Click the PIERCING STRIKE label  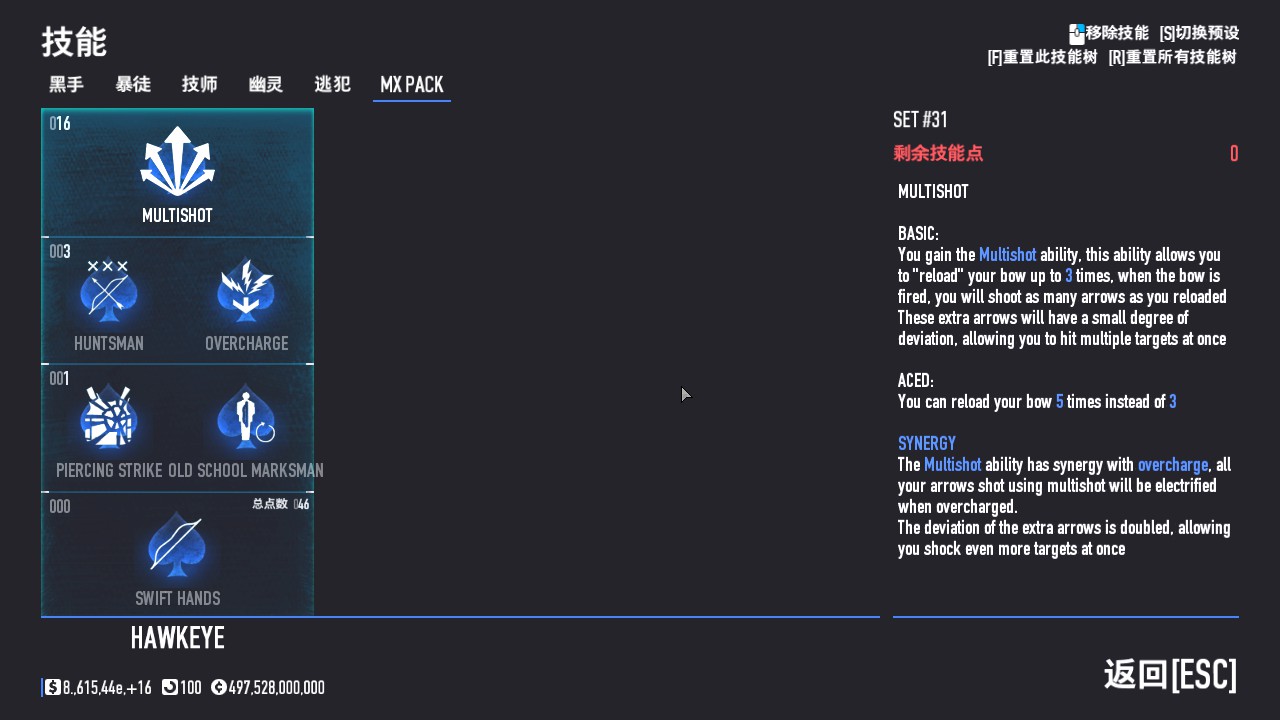click(109, 471)
